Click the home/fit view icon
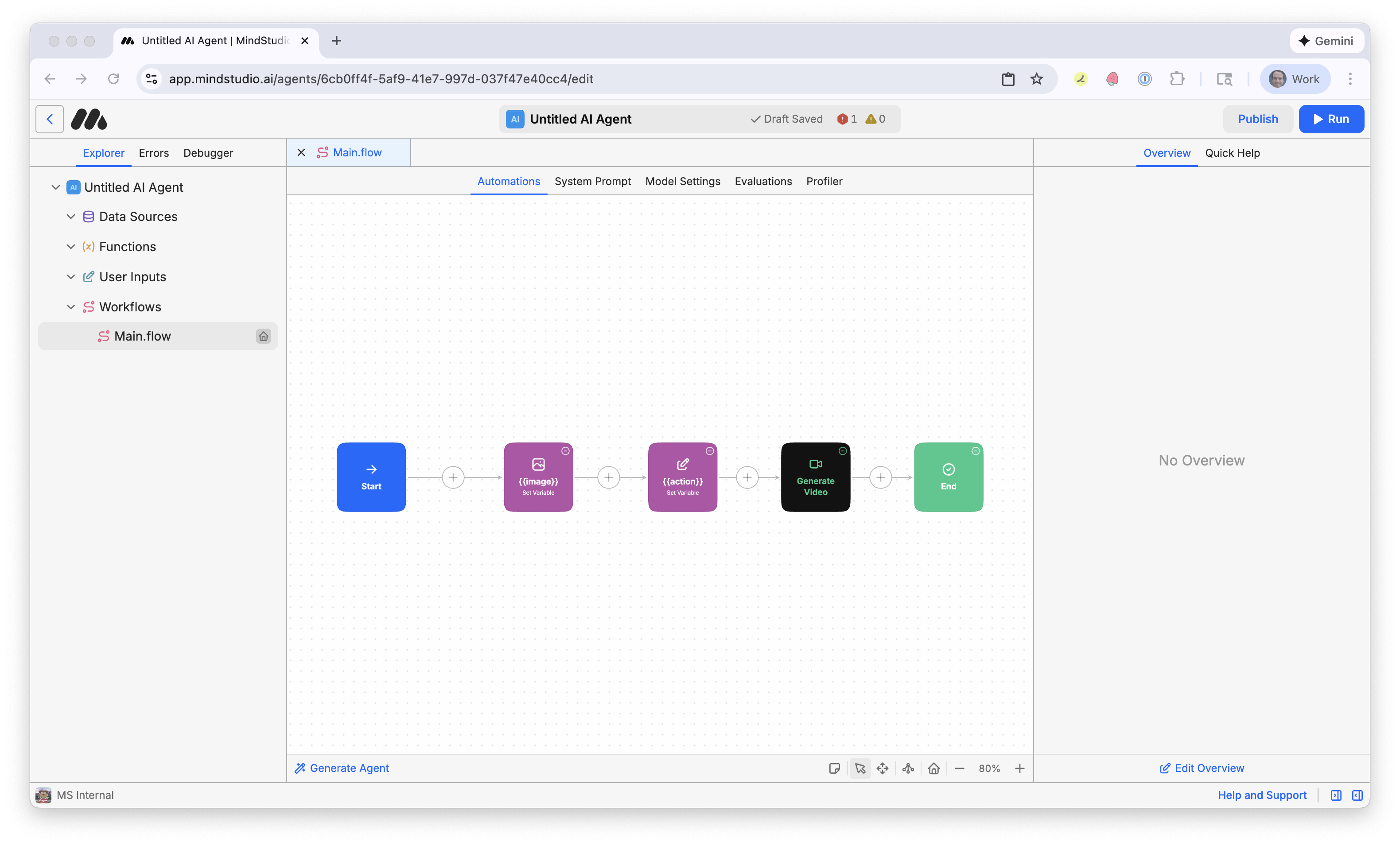The width and height of the screenshot is (1400, 845). click(x=933, y=768)
